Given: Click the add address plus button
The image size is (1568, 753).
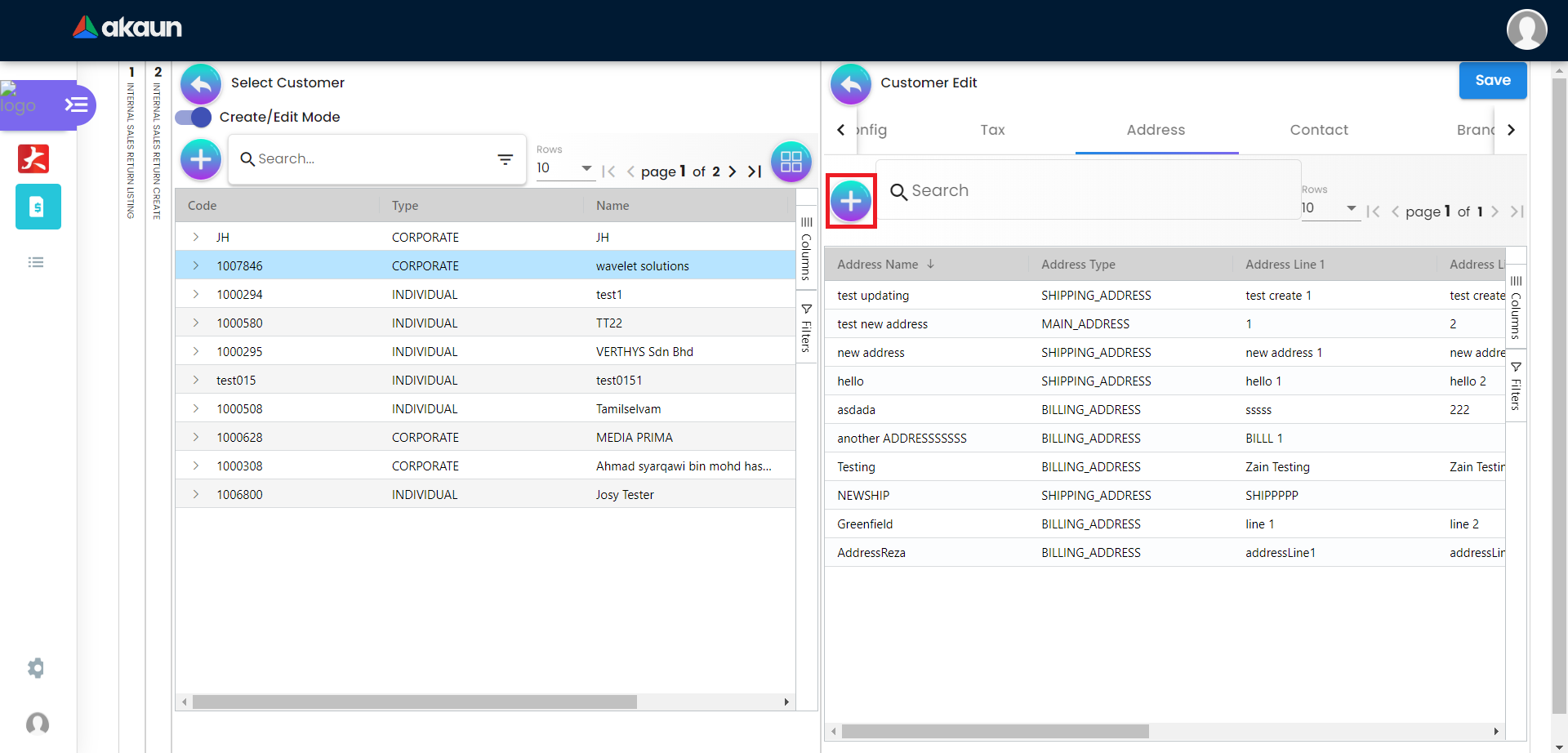Looking at the screenshot, I should 851,201.
